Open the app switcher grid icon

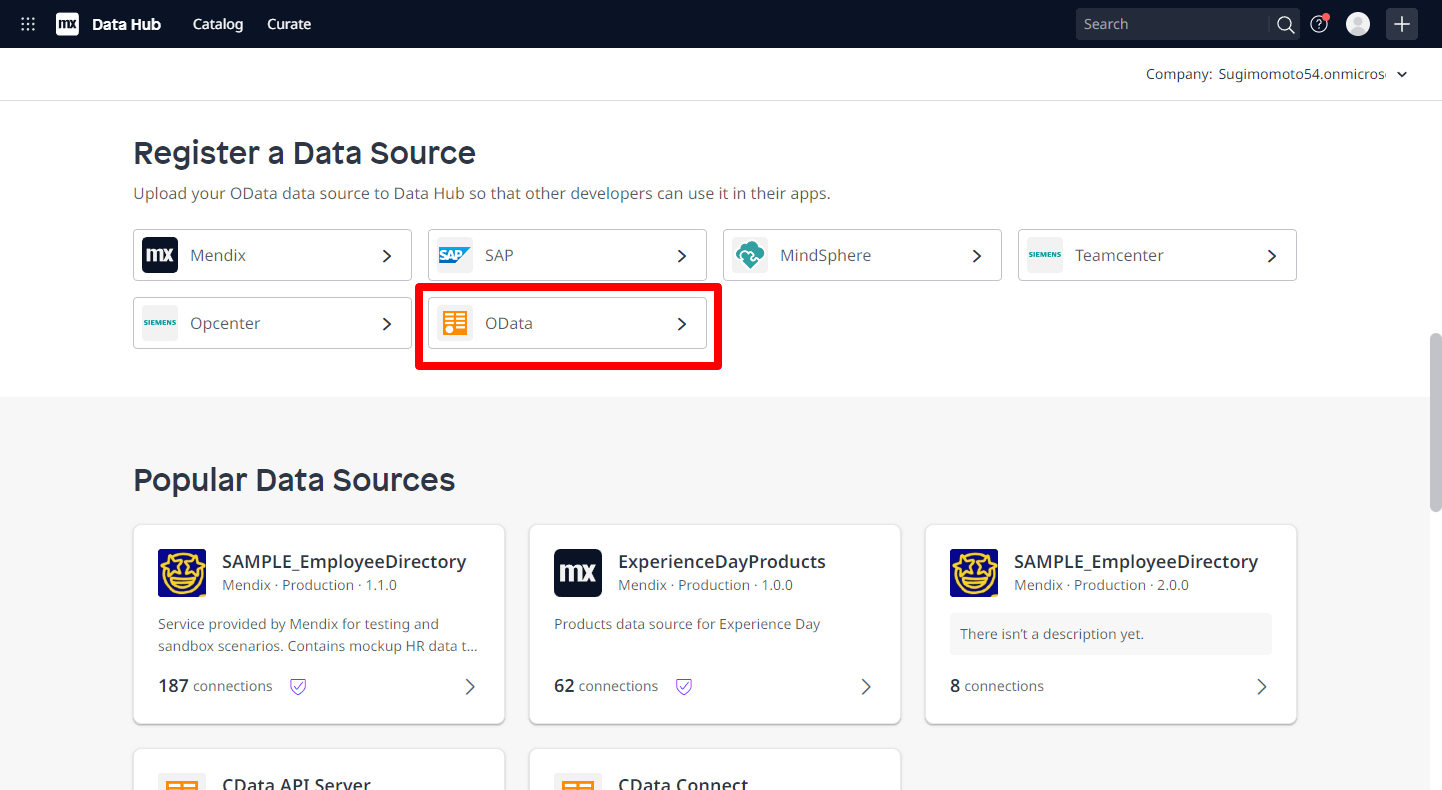(28, 24)
